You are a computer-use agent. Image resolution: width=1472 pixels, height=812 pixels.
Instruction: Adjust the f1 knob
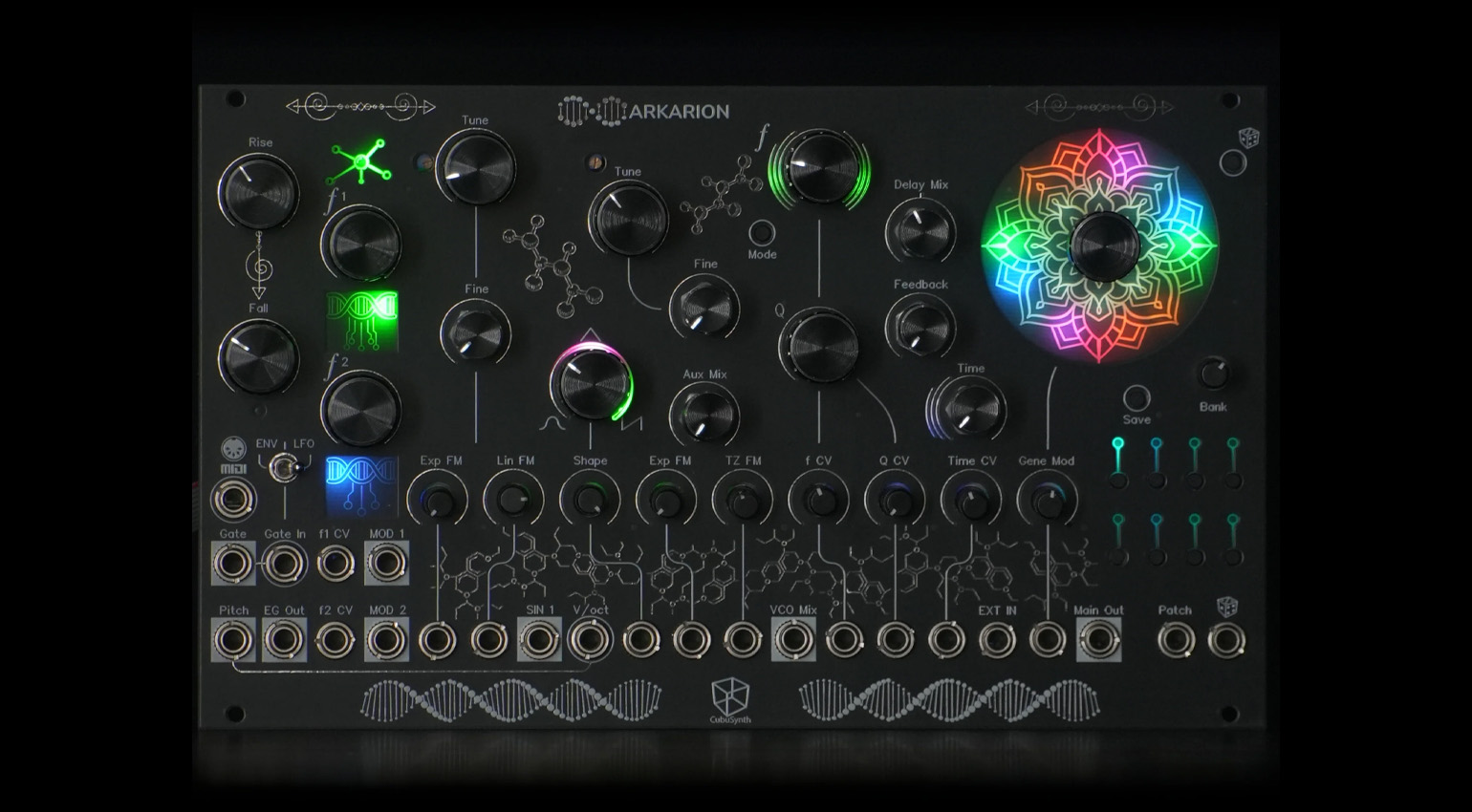[x=360, y=243]
